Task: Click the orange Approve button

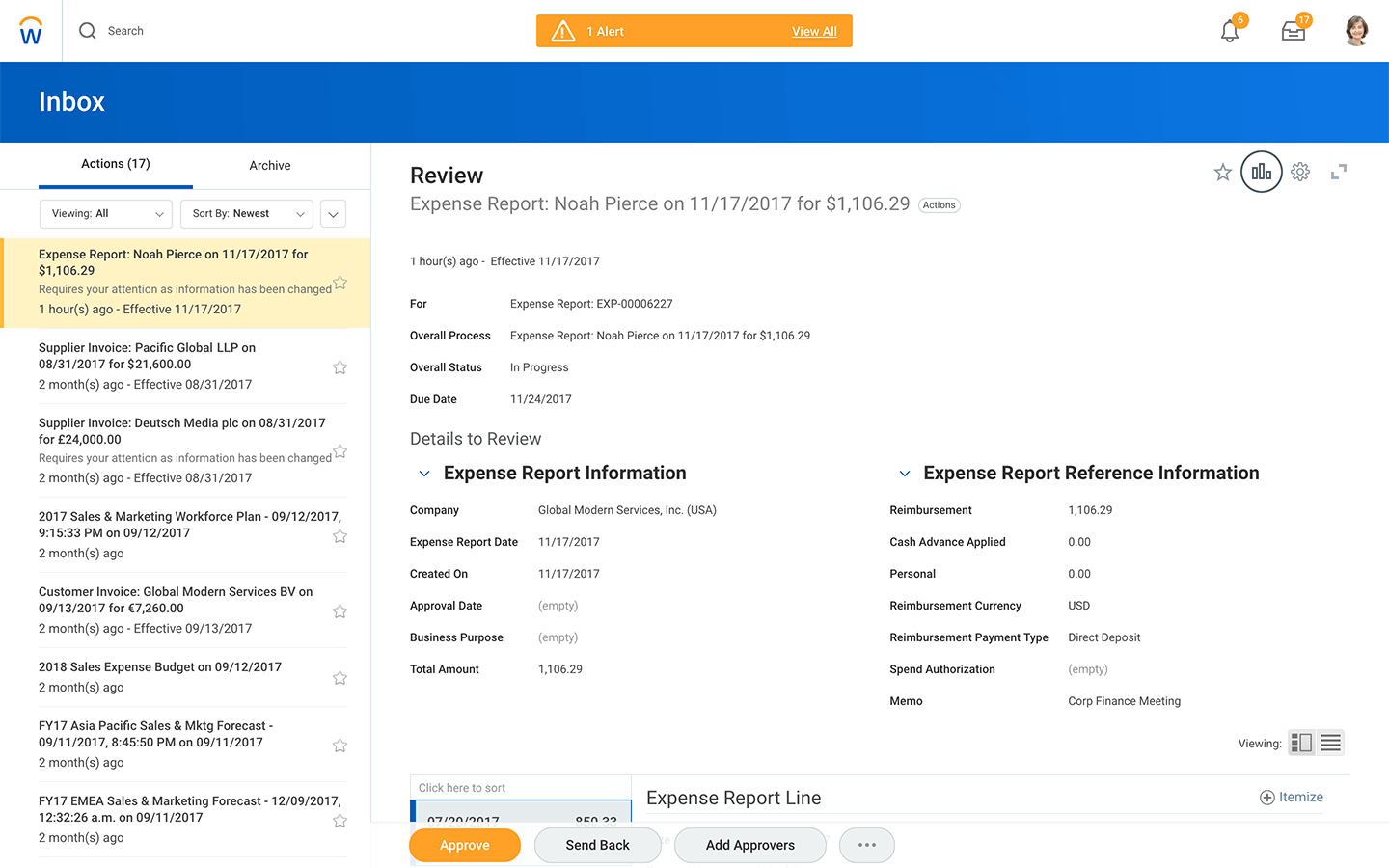Action: point(465,845)
